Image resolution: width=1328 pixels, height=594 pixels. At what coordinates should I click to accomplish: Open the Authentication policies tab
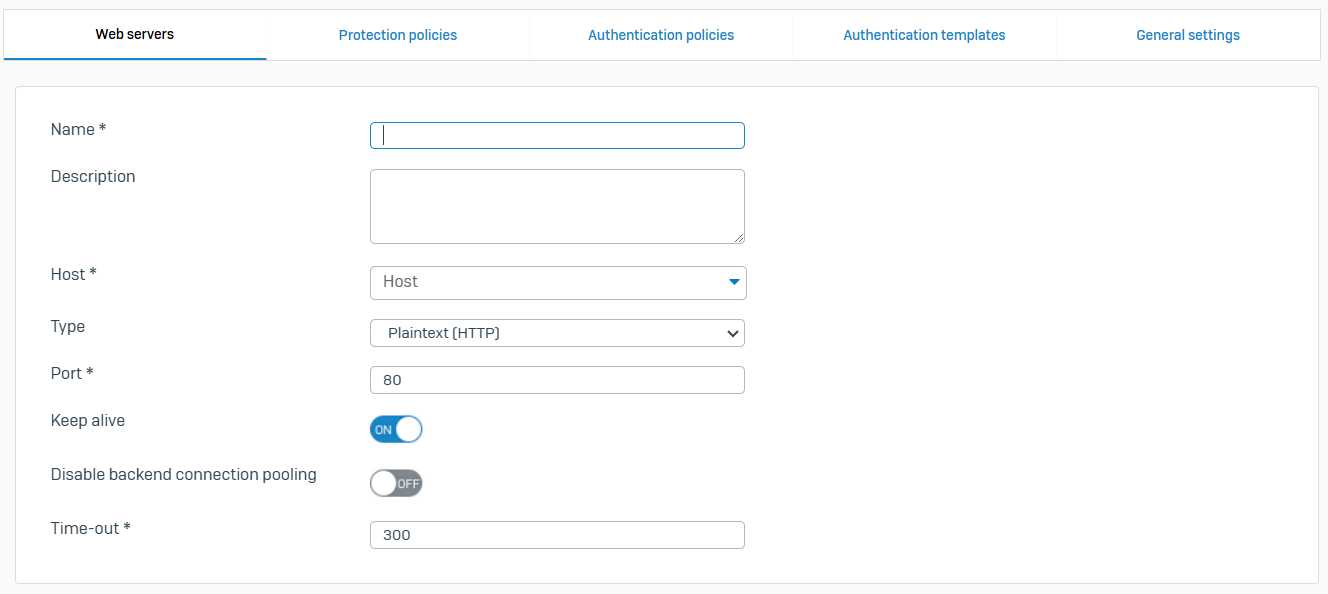pos(661,35)
